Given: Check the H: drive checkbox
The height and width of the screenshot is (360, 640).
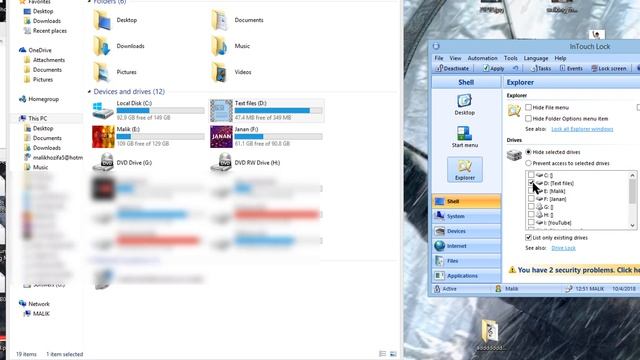Looking at the screenshot, I should (531, 214).
